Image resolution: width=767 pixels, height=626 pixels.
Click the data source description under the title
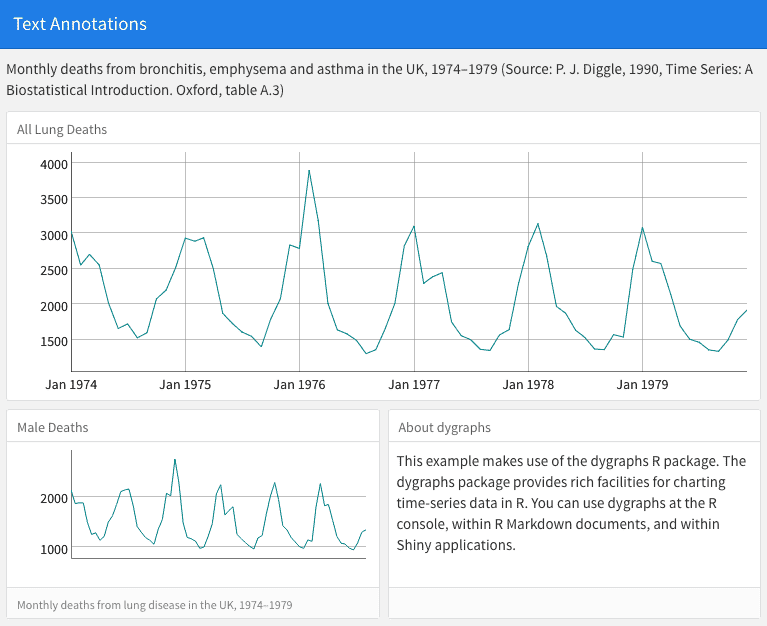380,81
